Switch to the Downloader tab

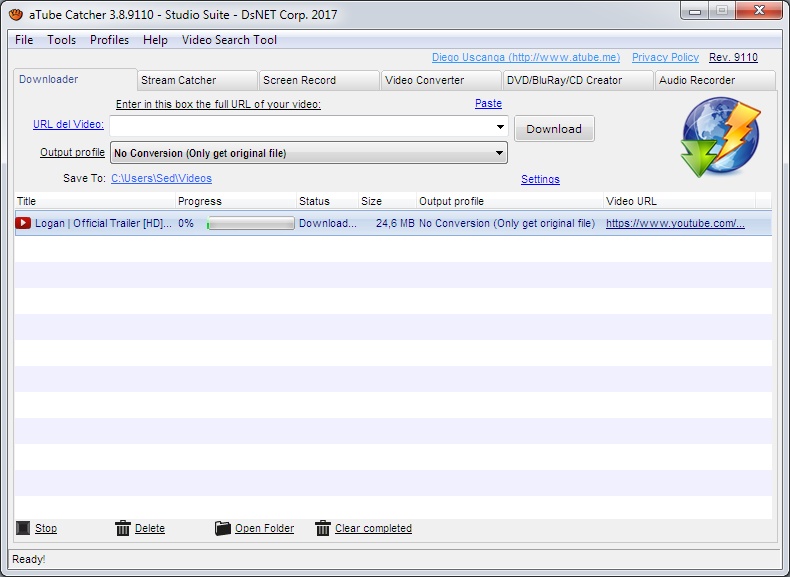point(75,79)
